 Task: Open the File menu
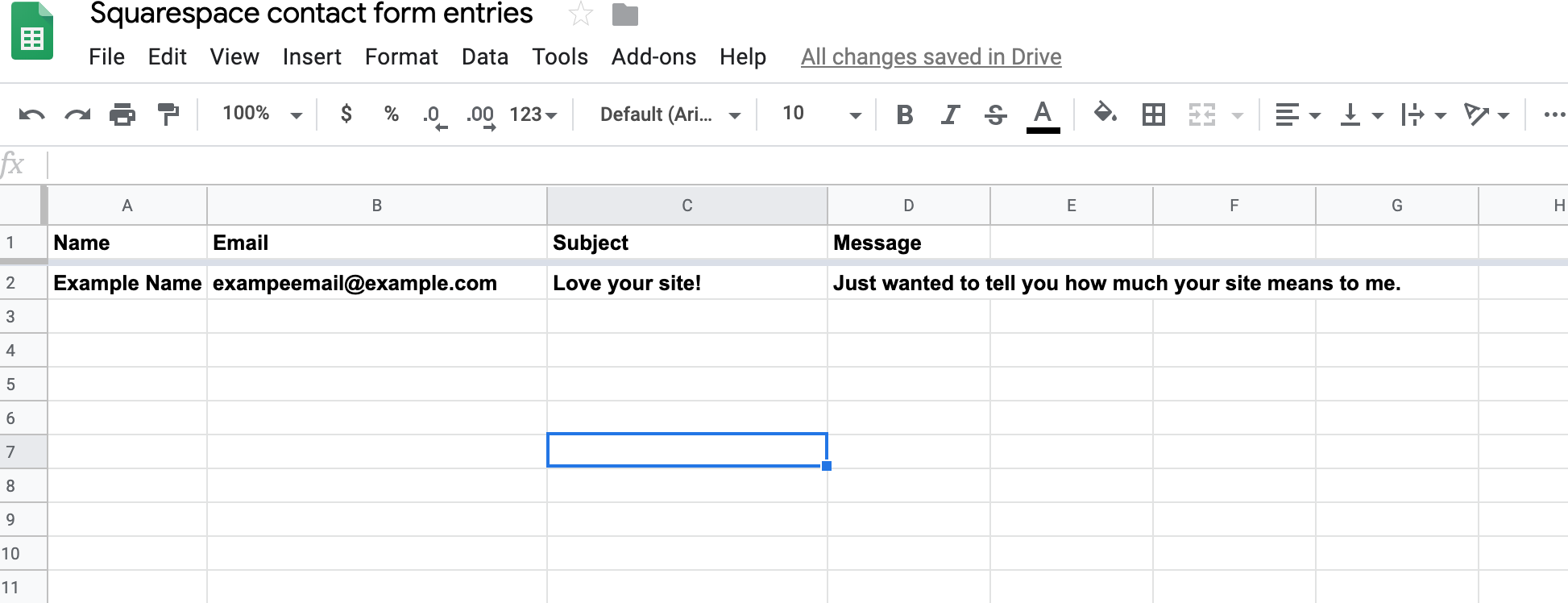(x=106, y=56)
